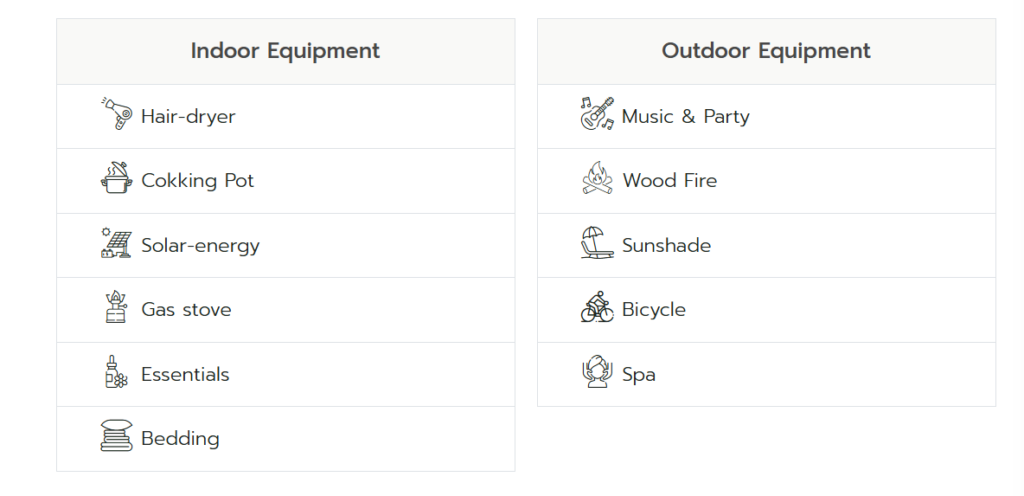Select the Wood Fire text label
Viewport: 1024px width, 496px height.
pos(669,181)
